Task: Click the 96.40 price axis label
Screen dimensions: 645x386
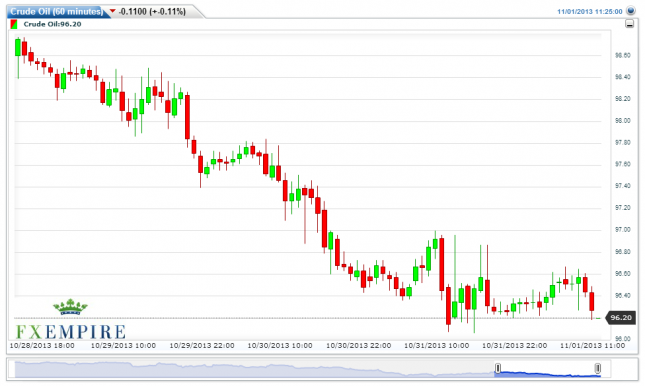Action: pos(622,295)
